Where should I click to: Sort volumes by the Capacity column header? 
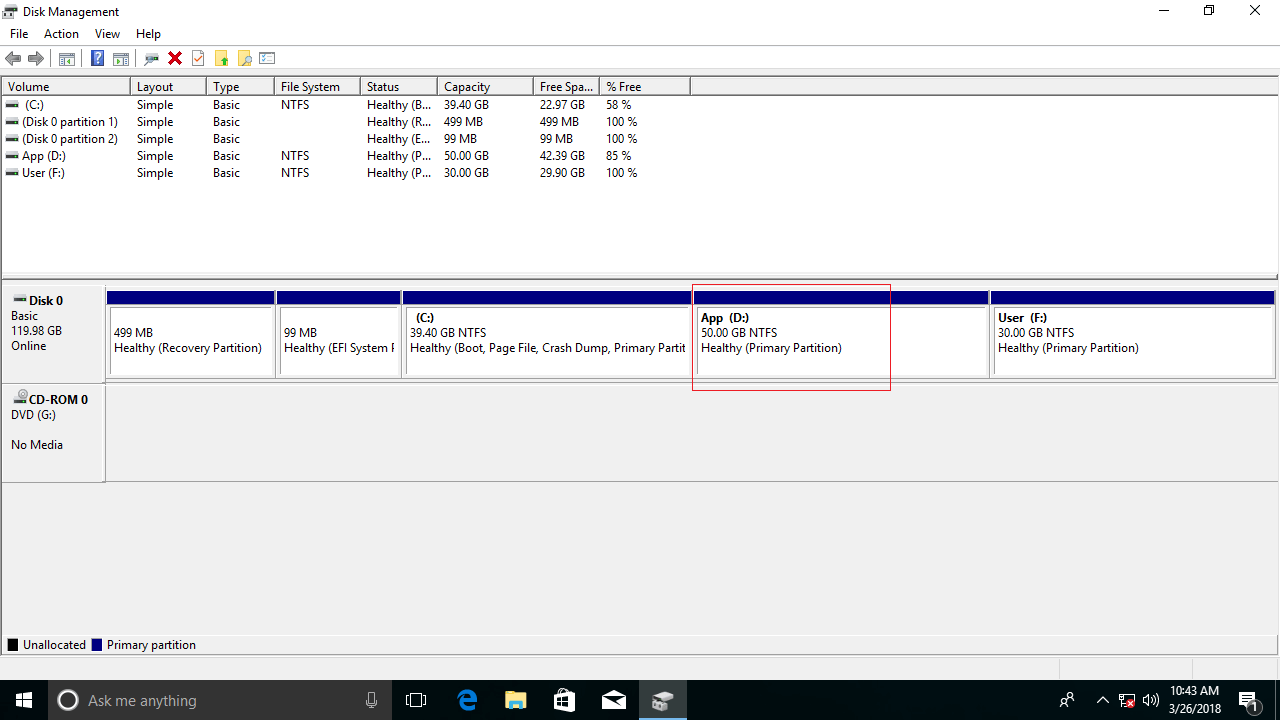(484, 87)
